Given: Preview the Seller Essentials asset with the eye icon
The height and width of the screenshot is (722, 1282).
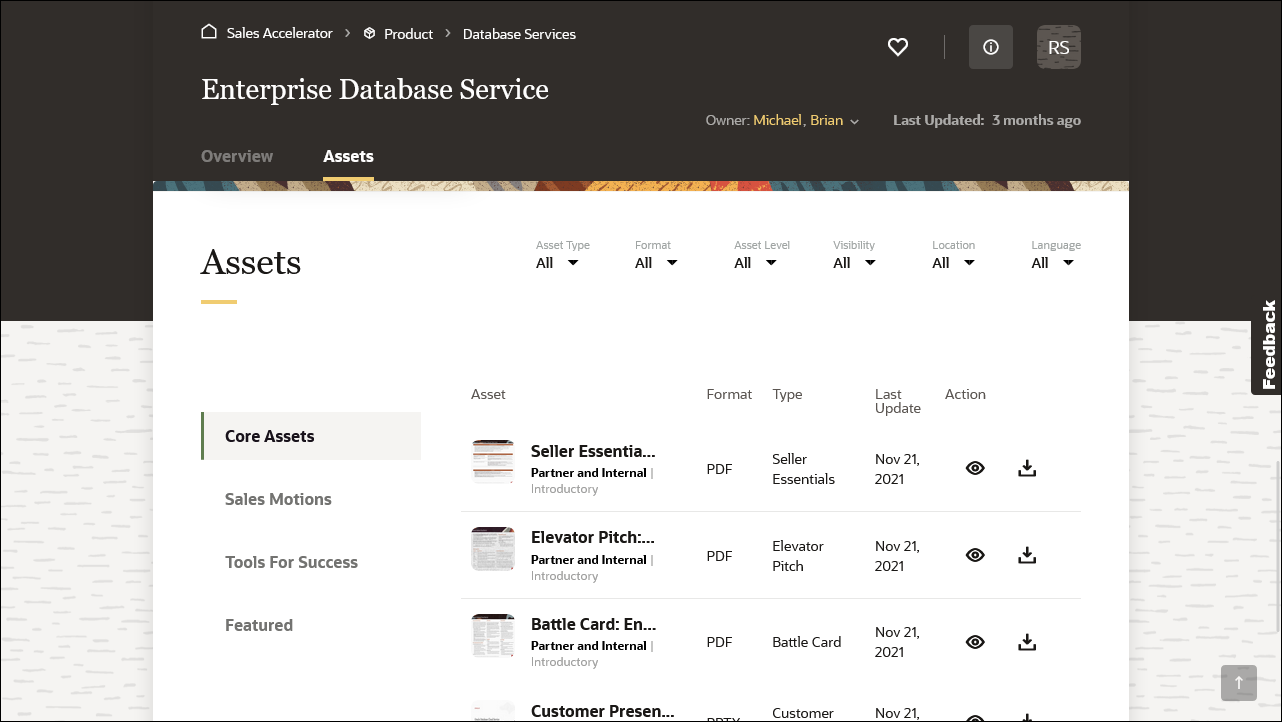Looking at the screenshot, I should (x=975, y=467).
